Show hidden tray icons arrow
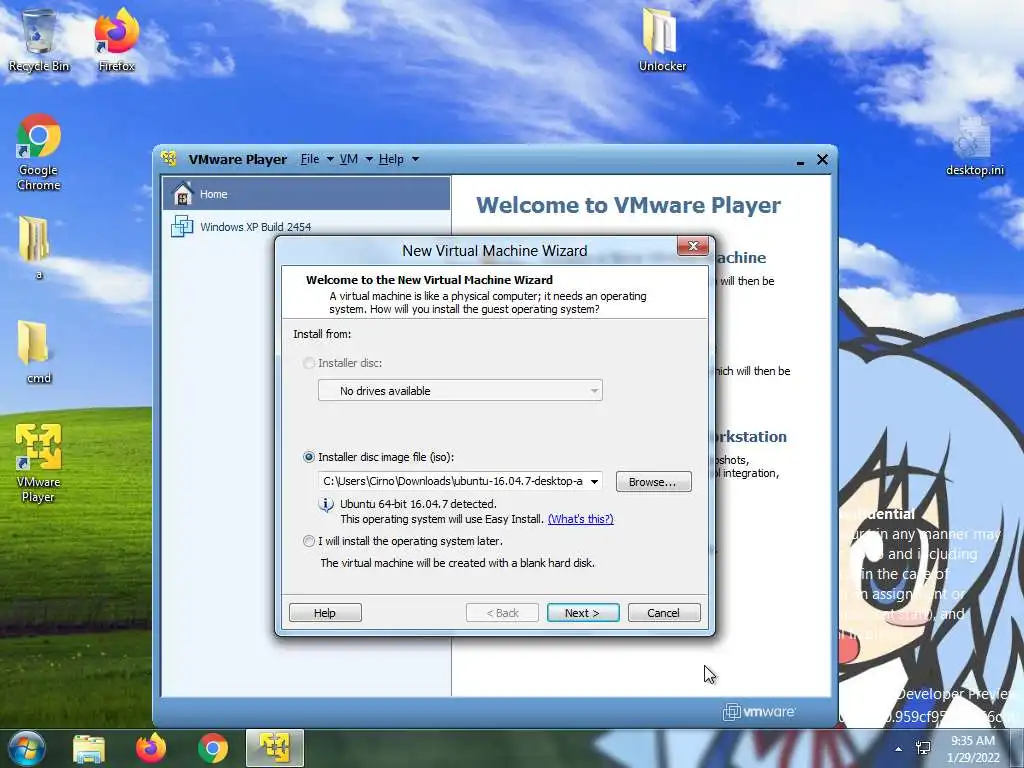1024x768 pixels. pos(899,749)
